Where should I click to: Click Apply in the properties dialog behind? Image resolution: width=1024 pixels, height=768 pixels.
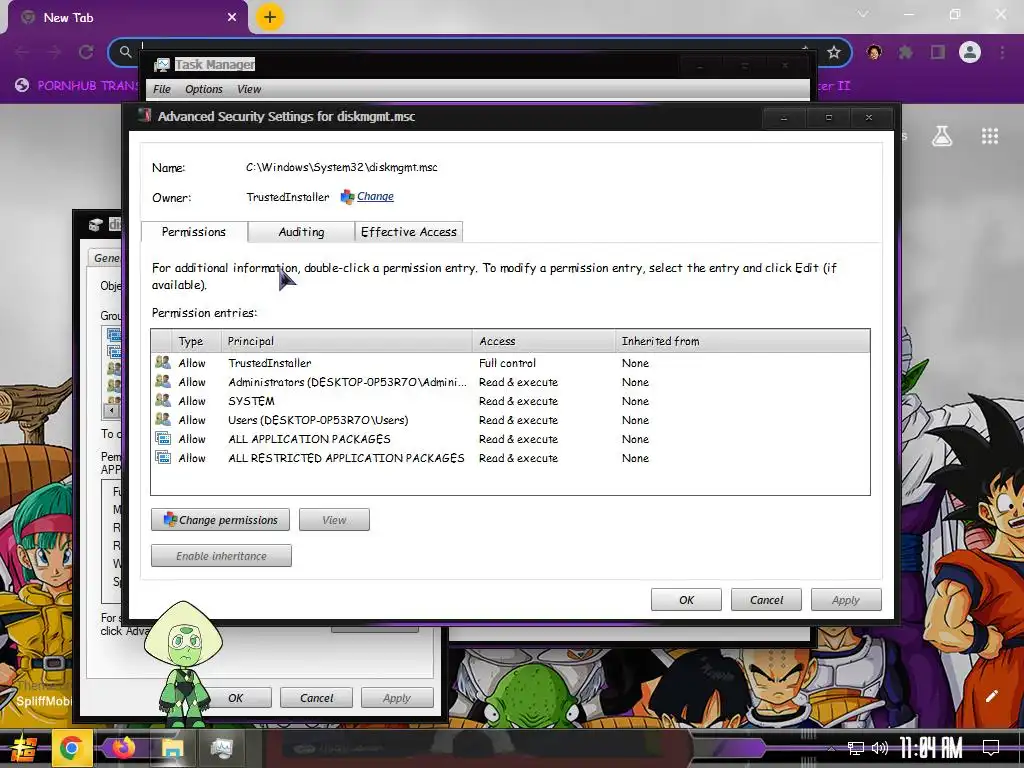(x=396, y=697)
